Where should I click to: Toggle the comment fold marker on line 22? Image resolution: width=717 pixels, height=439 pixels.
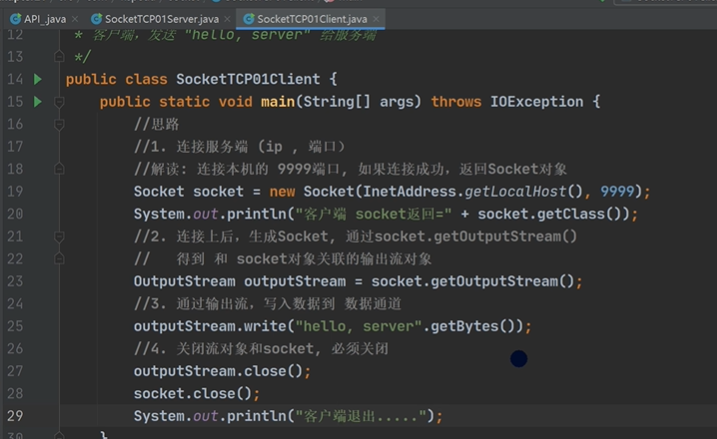coord(59,259)
